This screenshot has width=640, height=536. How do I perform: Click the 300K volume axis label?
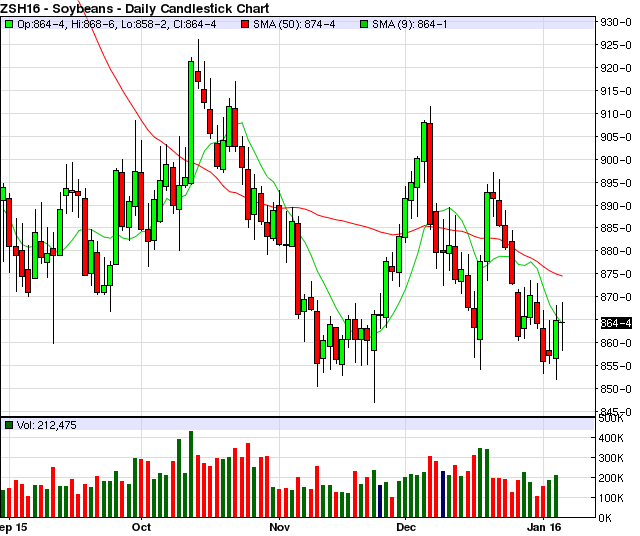pyautogui.click(x=611, y=458)
